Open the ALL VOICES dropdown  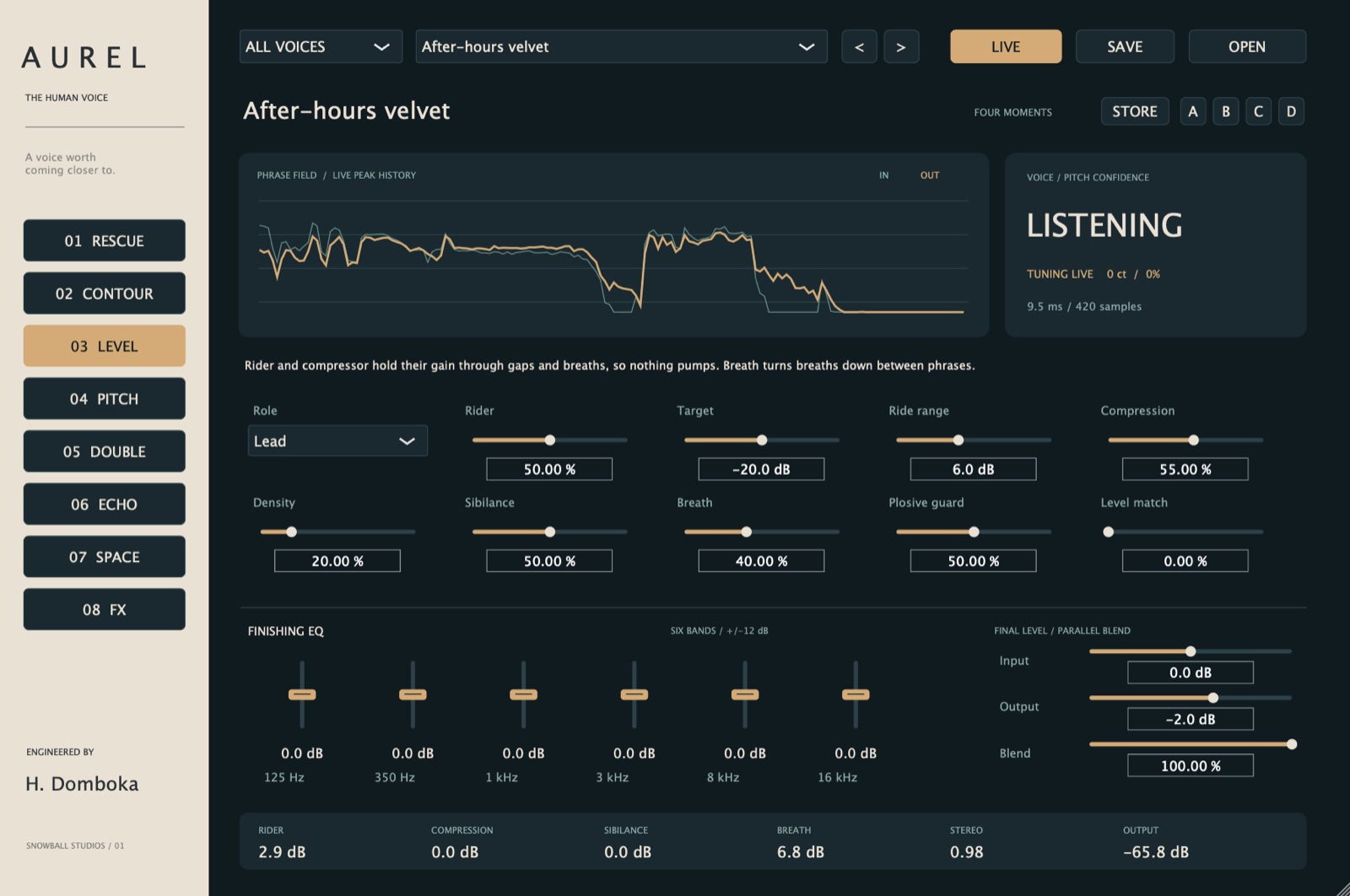(321, 46)
